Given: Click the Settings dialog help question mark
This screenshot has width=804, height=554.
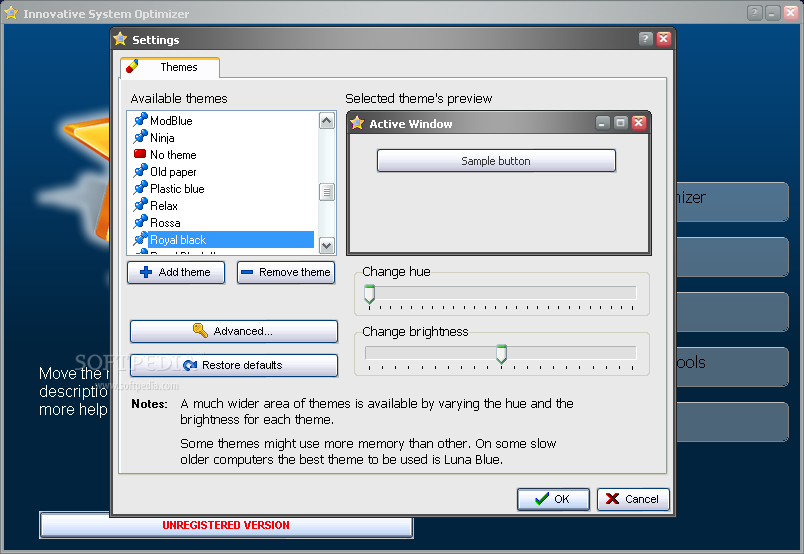Looking at the screenshot, I should click(646, 38).
